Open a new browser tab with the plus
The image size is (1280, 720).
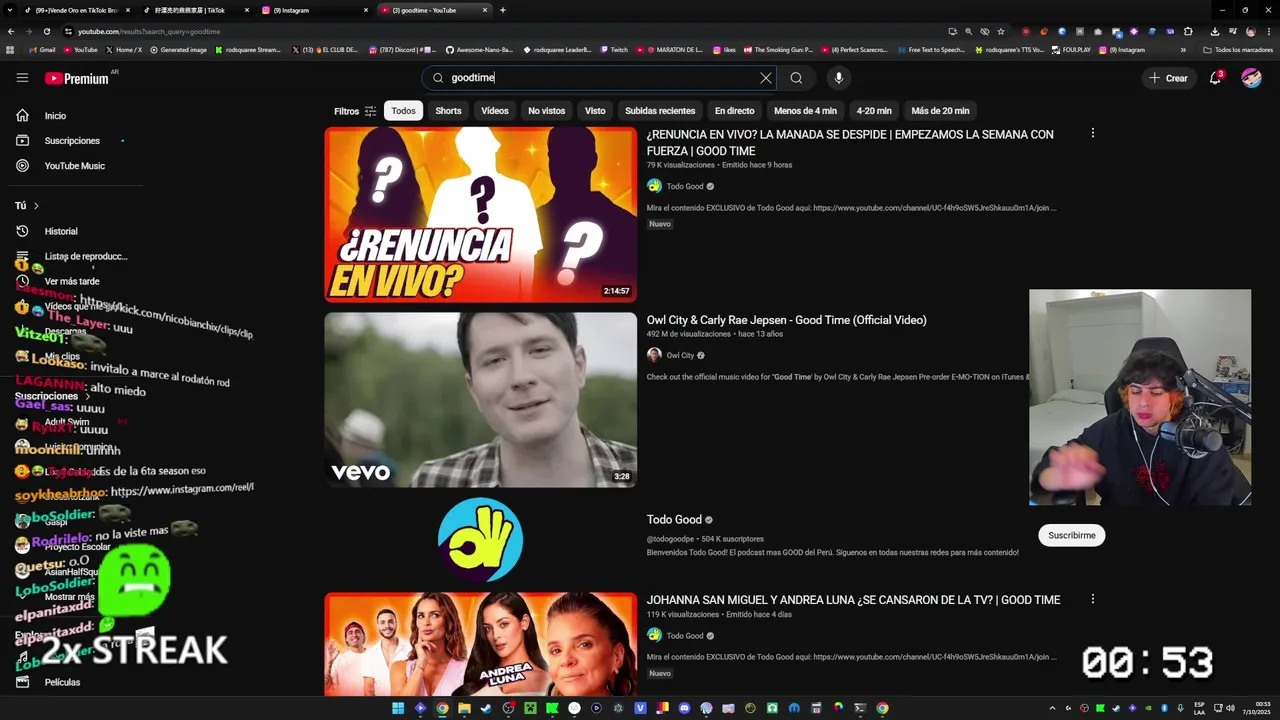click(x=502, y=10)
